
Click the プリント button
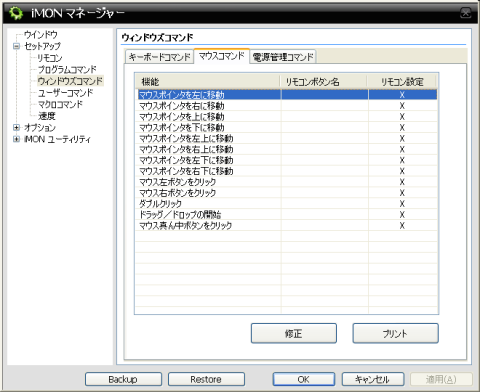pyautogui.click(x=395, y=333)
